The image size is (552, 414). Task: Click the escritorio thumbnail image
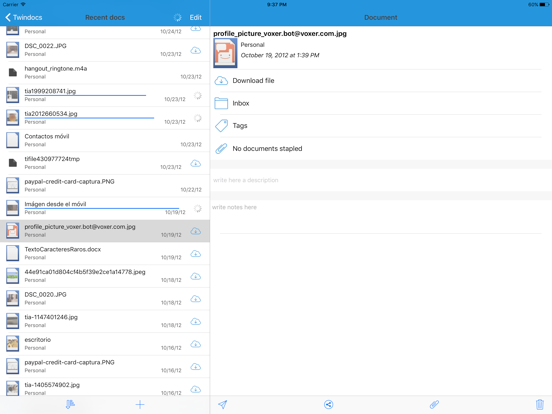point(12,344)
